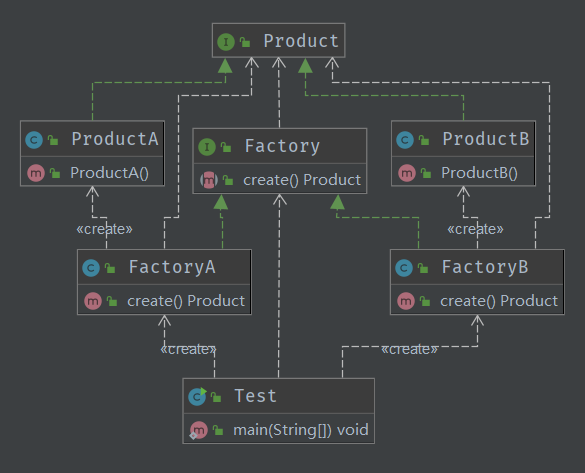Viewport: 585px width, 473px height.
Task: Select the ProductB() constructor row
Action: pos(463,173)
